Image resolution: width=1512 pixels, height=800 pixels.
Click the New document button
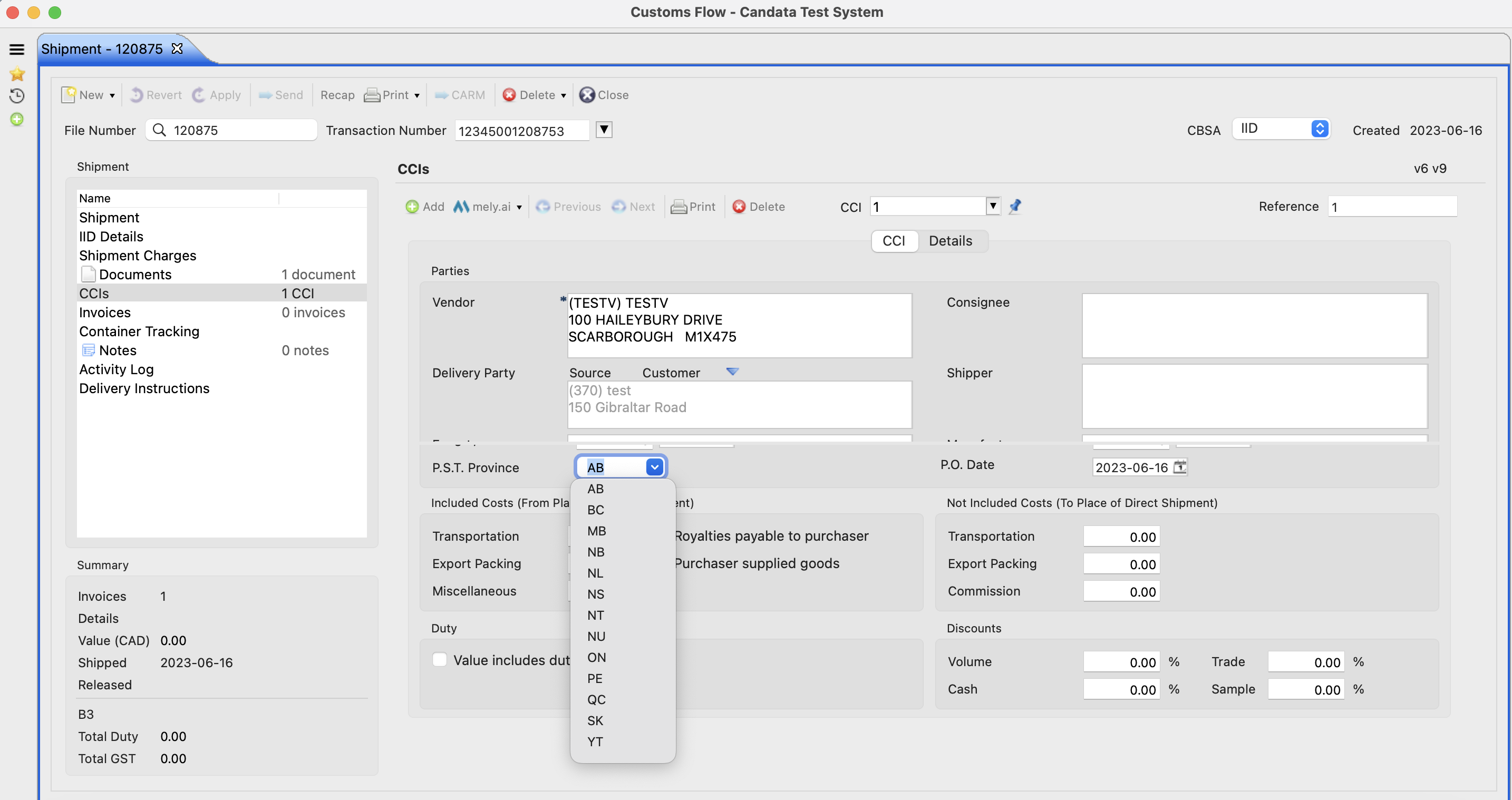[83, 94]
